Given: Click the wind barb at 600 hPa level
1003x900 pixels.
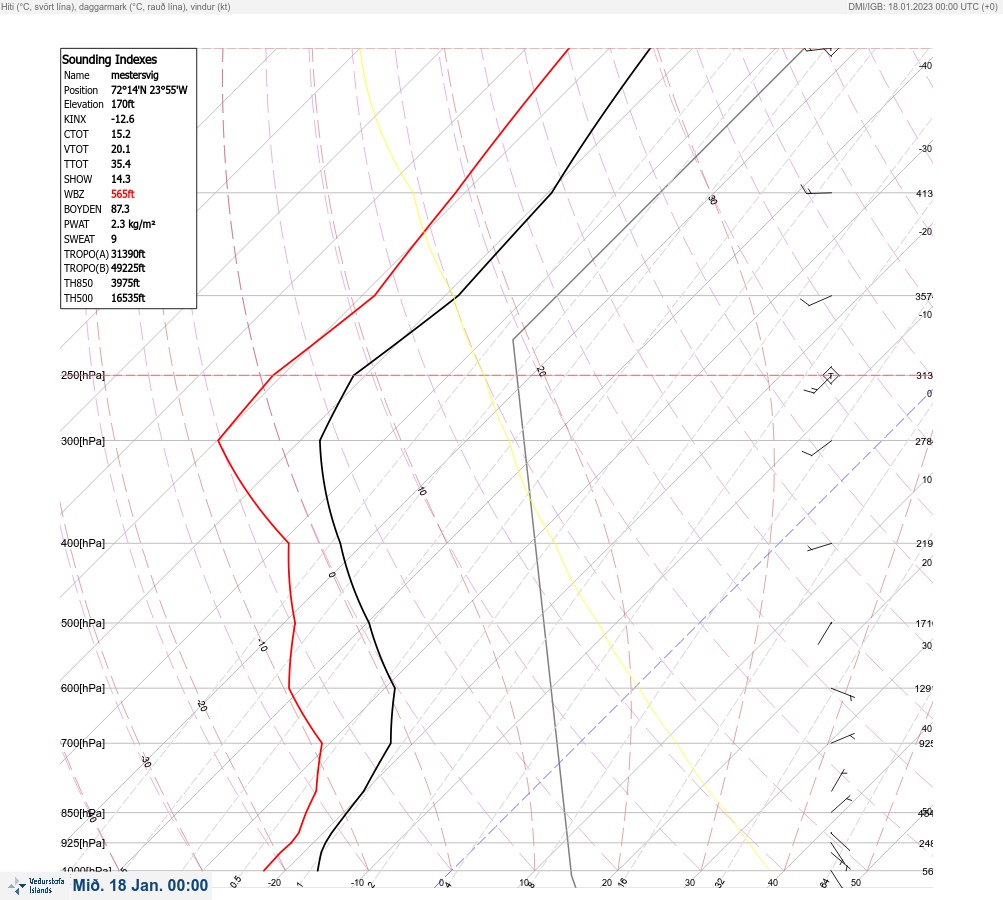Looking at the screenshot, I should [843, 694].
